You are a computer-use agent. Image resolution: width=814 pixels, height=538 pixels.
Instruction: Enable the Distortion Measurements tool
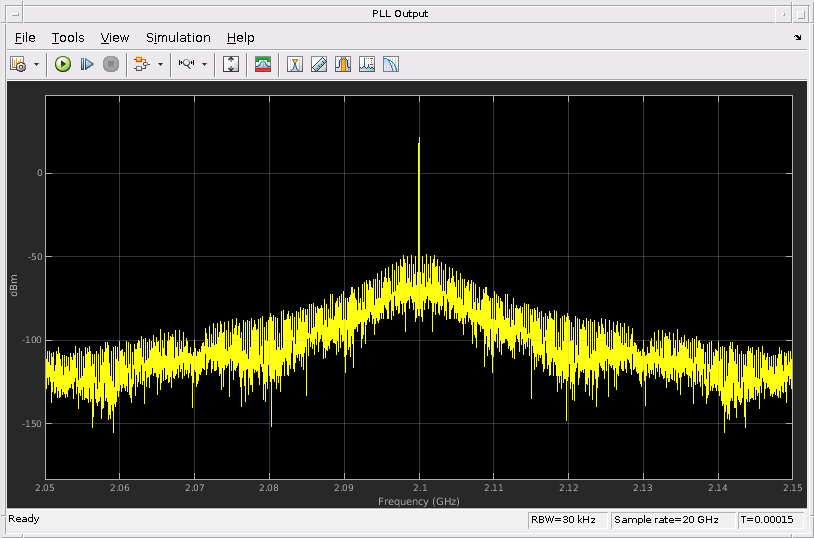tap(367, 64)
